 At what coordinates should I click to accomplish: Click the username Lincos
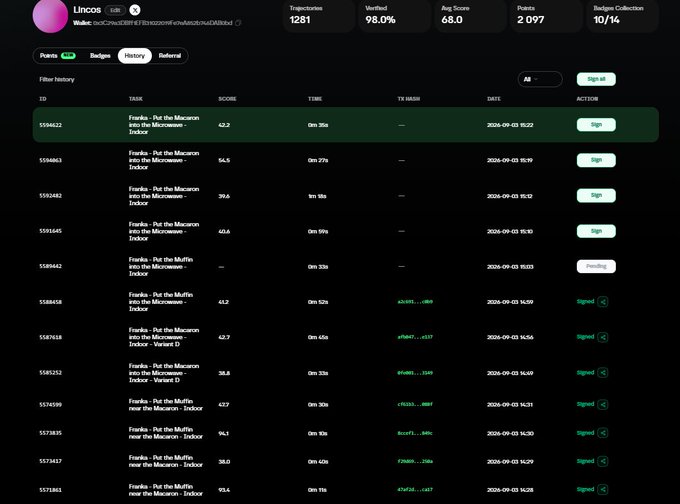[x=87, y=10]
